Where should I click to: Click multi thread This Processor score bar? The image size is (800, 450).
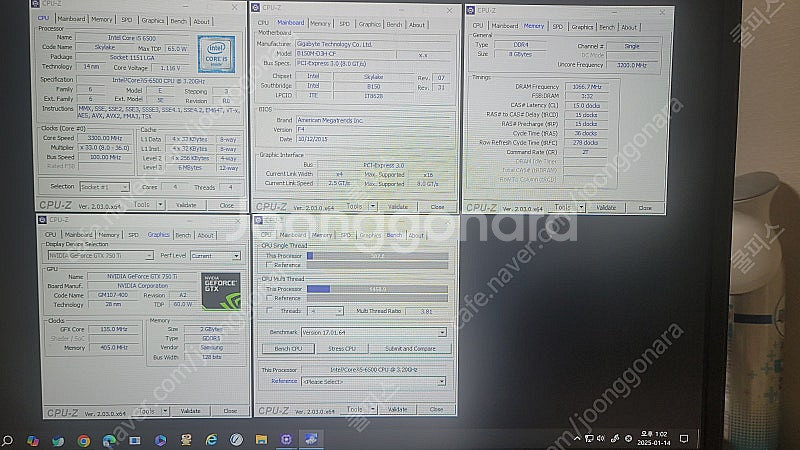(378, 289)
